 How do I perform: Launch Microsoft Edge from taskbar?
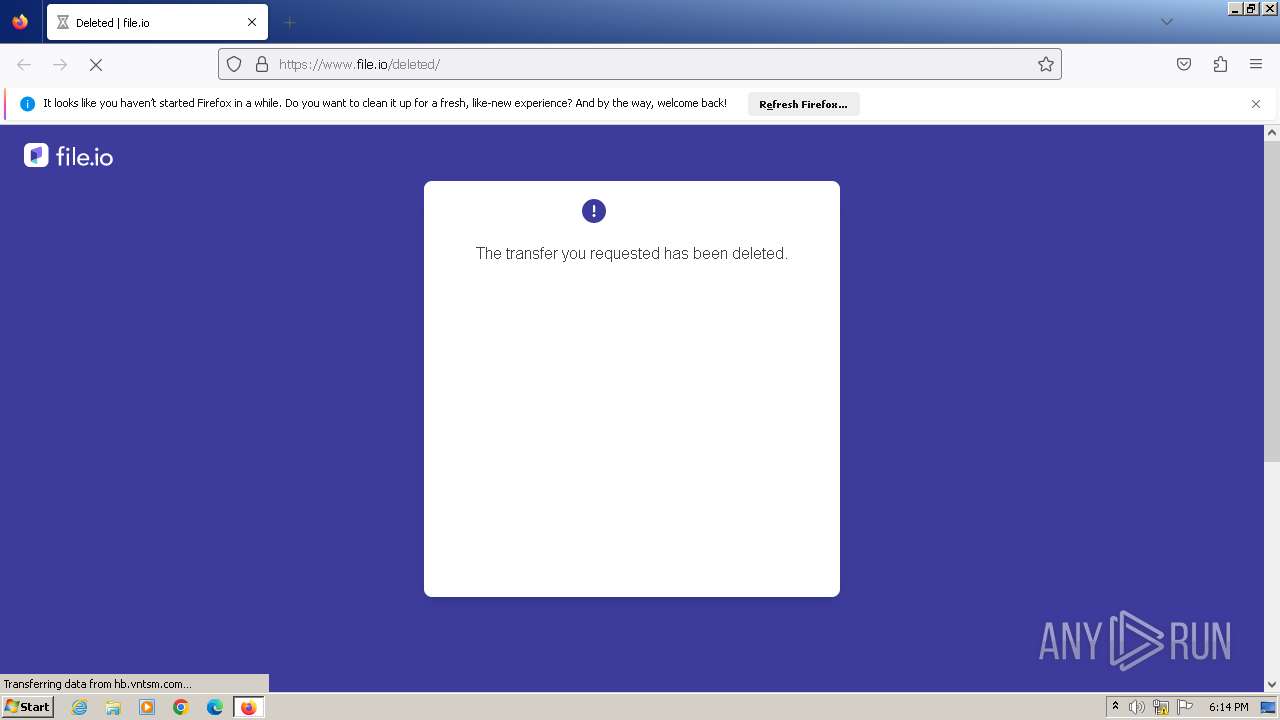click(215, 707)
